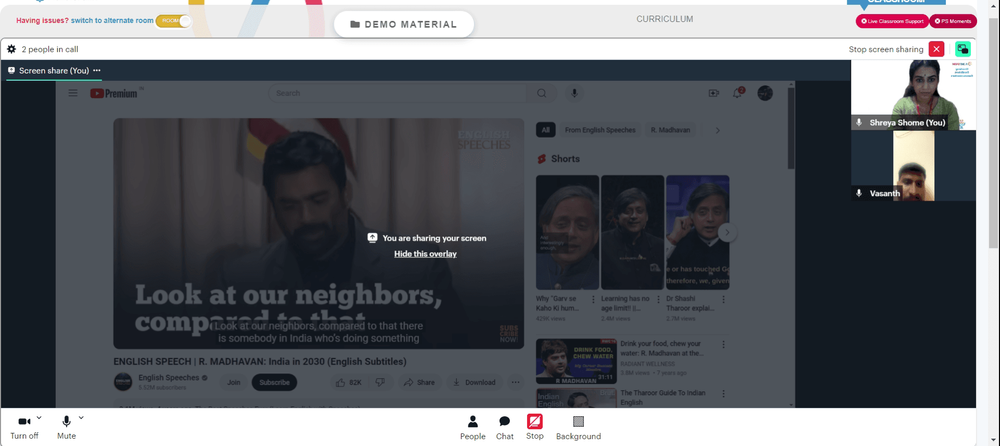Click 'The Tharoor Guide To Indian English' title
This screenshot has width=1000, height=446.
coord(663,398)
